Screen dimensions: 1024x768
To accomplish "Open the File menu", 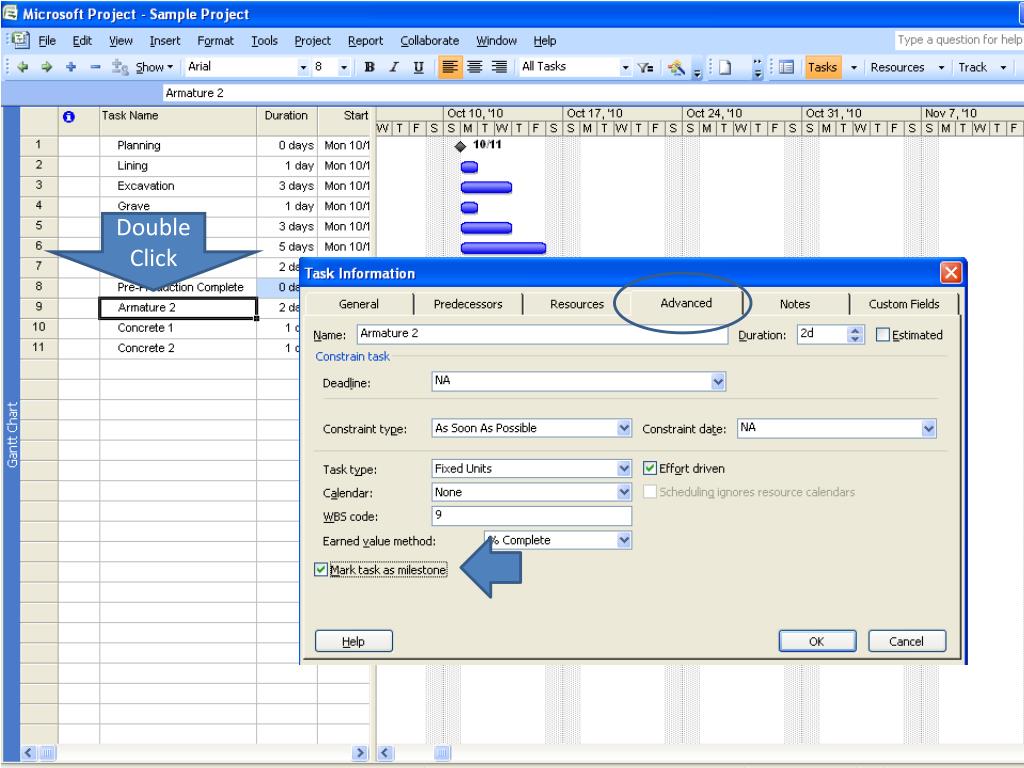I will point(47,40).
